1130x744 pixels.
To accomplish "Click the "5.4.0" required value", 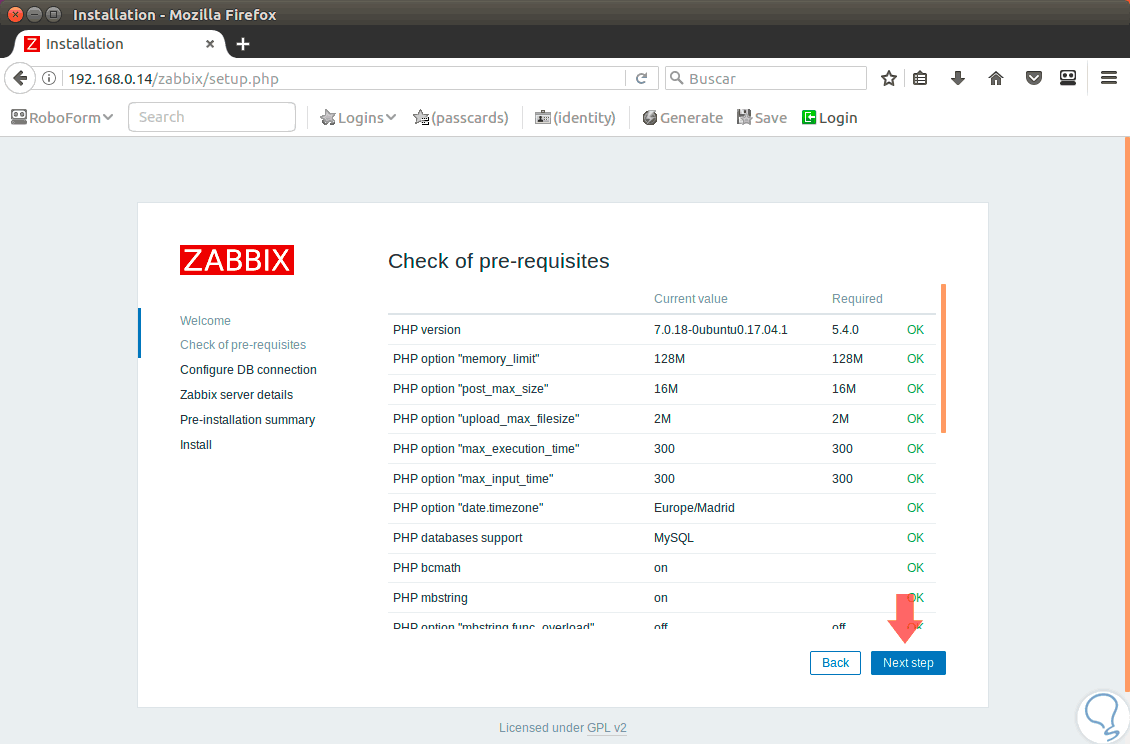I will [845, 329].
